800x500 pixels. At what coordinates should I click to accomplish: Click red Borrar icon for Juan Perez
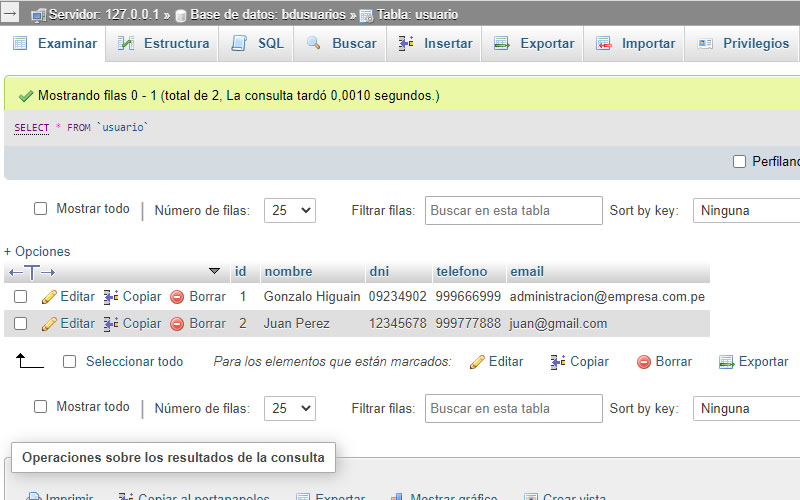click(177, 324)
